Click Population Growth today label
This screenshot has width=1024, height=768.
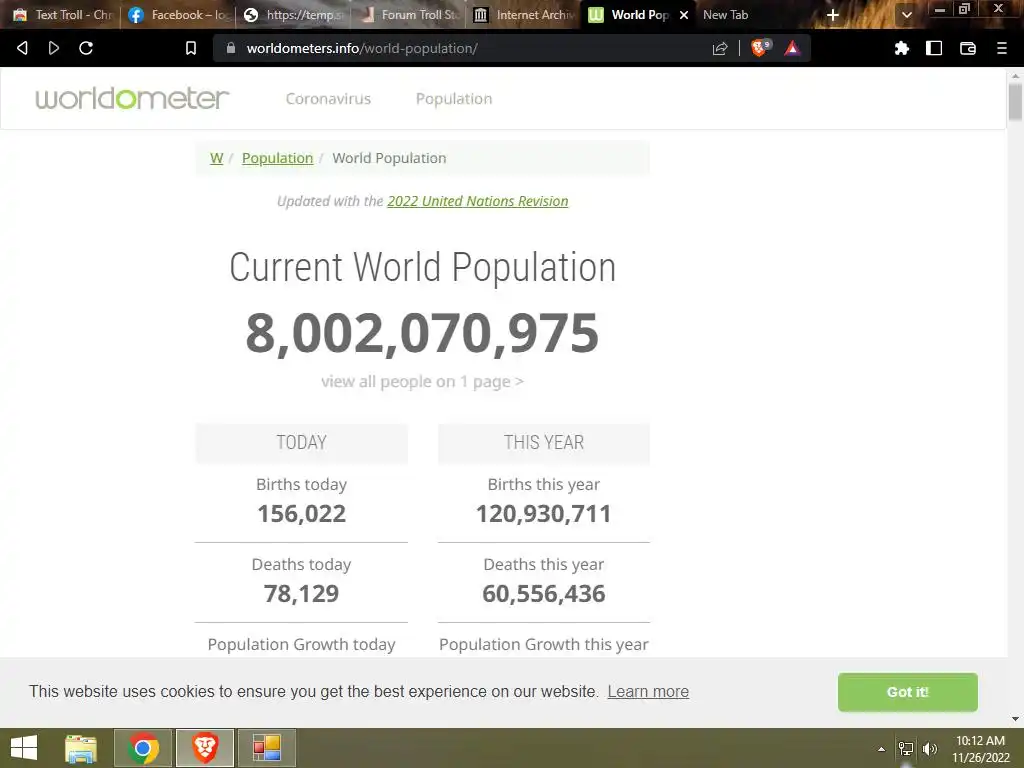click(301, 645)
